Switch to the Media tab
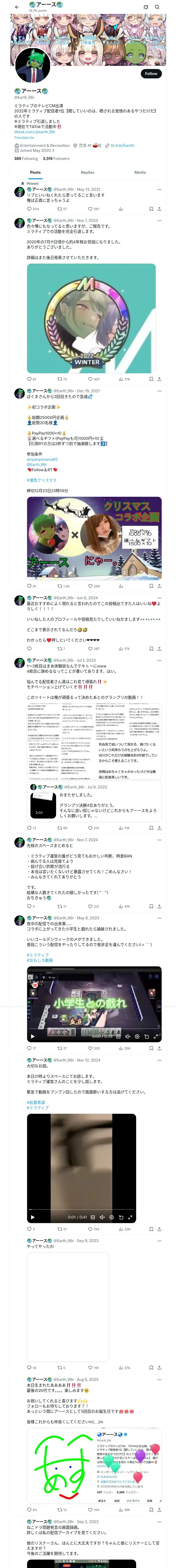176x1568 pixels. coord(140,172)
